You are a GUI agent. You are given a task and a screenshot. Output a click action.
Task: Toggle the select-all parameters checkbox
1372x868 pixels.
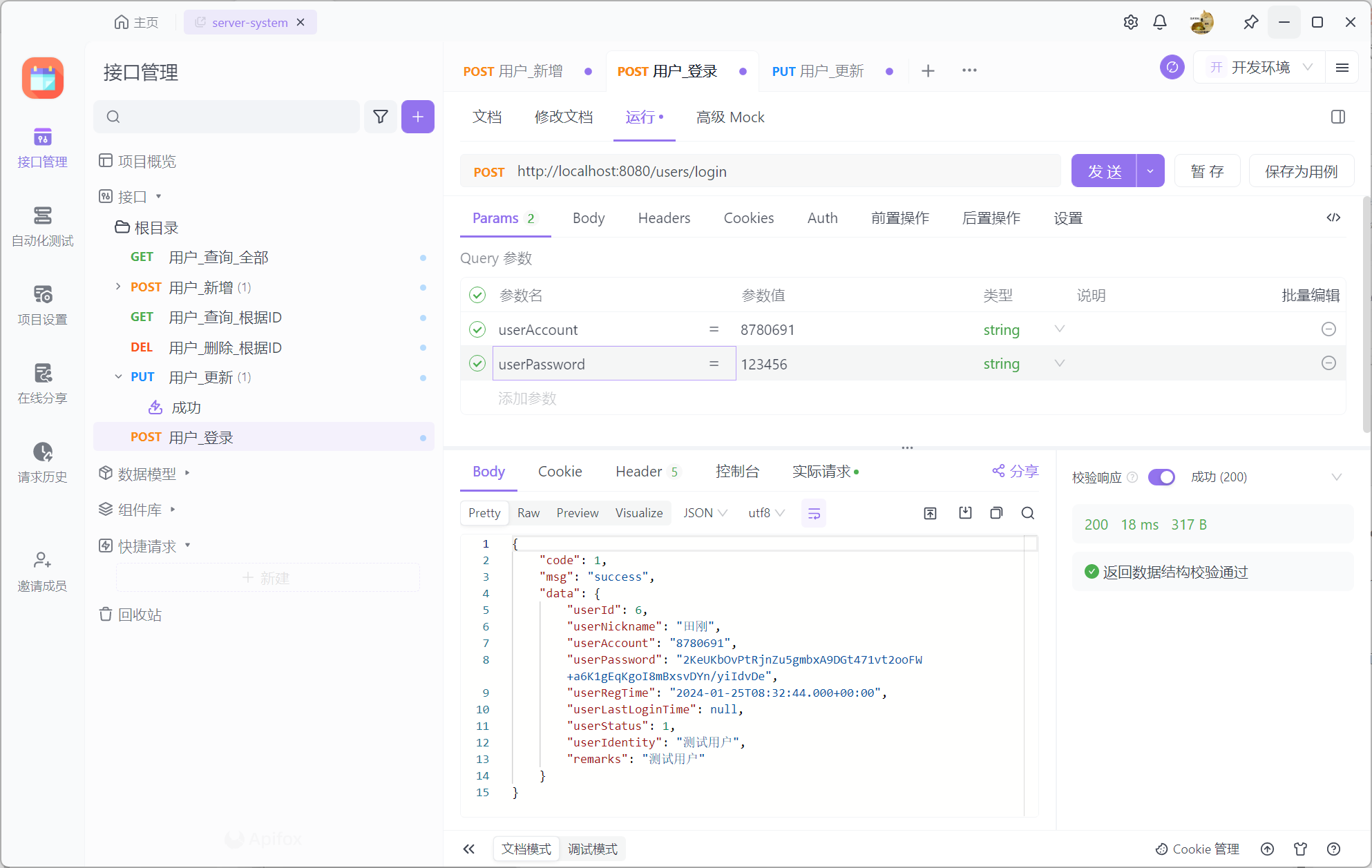pyautogui.click(x=477, y=296)
